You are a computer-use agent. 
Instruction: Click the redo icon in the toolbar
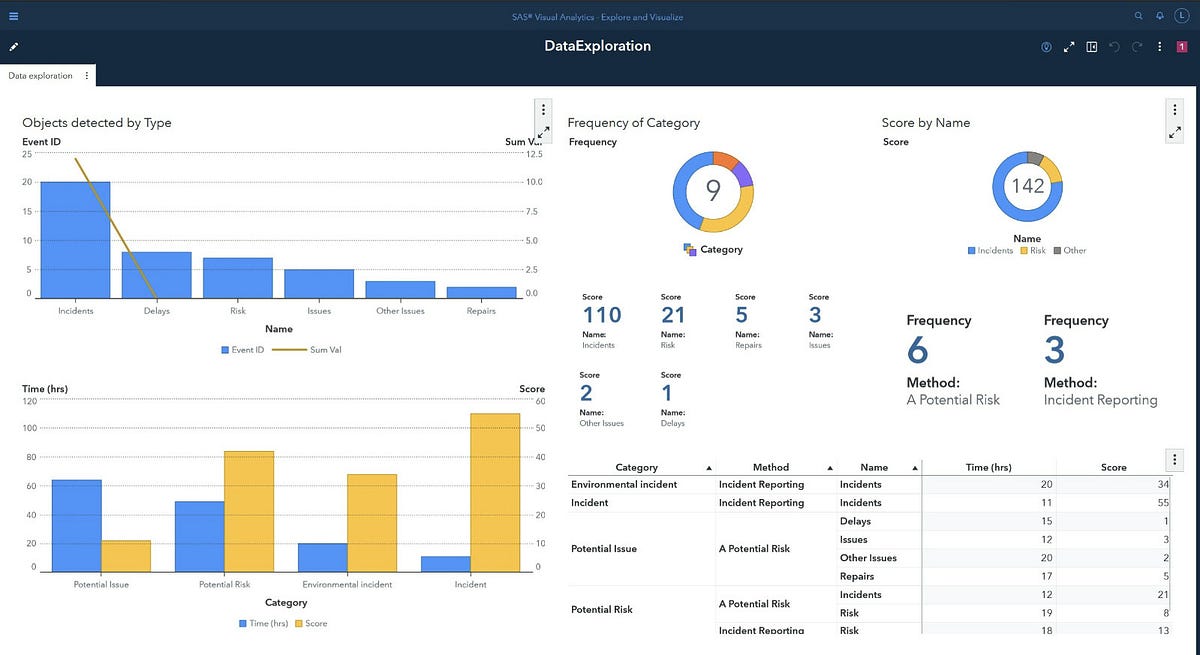point(1136,46)
